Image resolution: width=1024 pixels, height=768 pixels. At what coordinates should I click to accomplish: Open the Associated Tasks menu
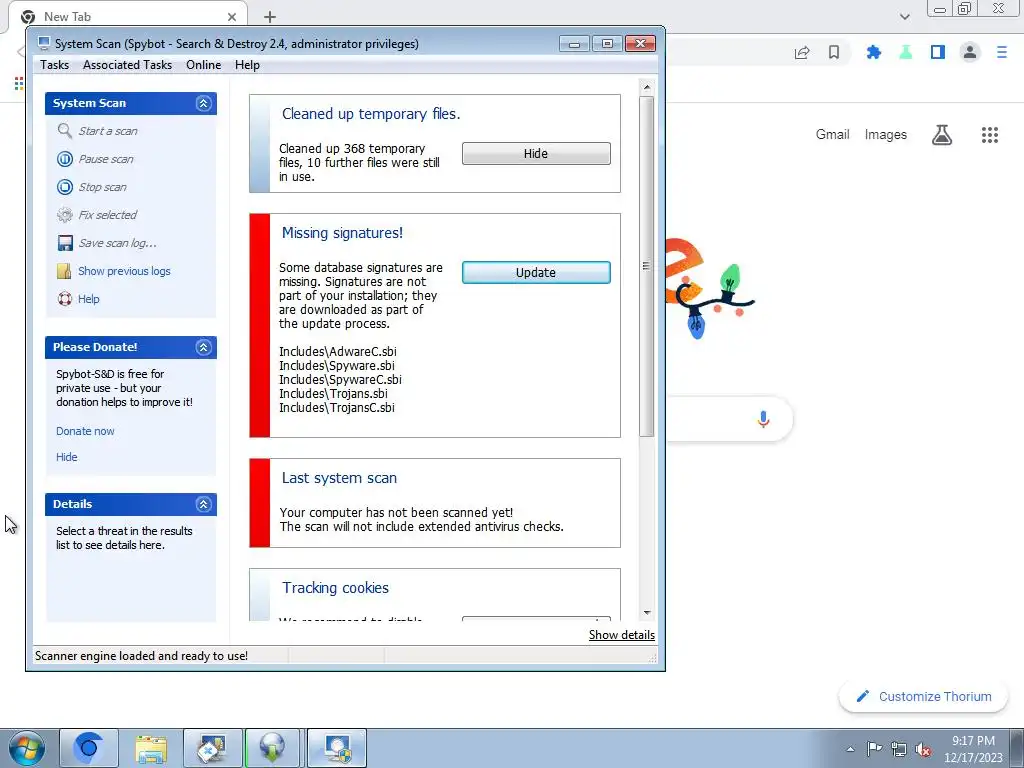click(127, 65)
